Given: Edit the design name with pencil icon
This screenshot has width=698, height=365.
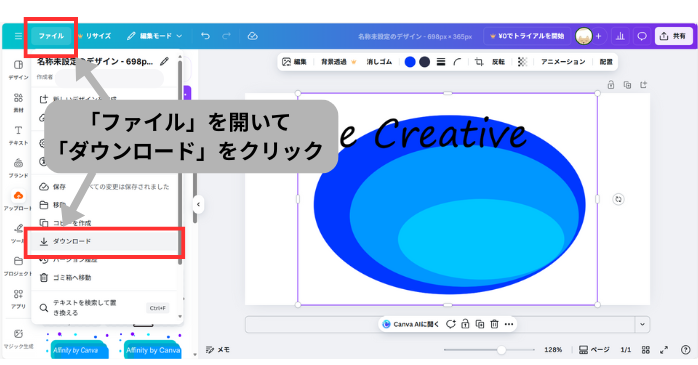Looking at the screenshot, I should click(x=165, y=61).
